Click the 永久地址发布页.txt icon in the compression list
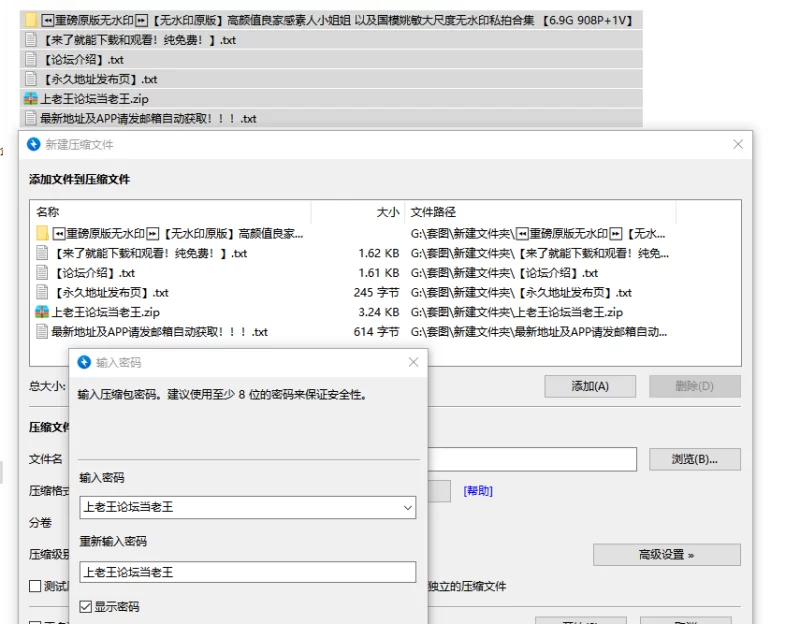This screenshot has height=624, width=800. 43,293
